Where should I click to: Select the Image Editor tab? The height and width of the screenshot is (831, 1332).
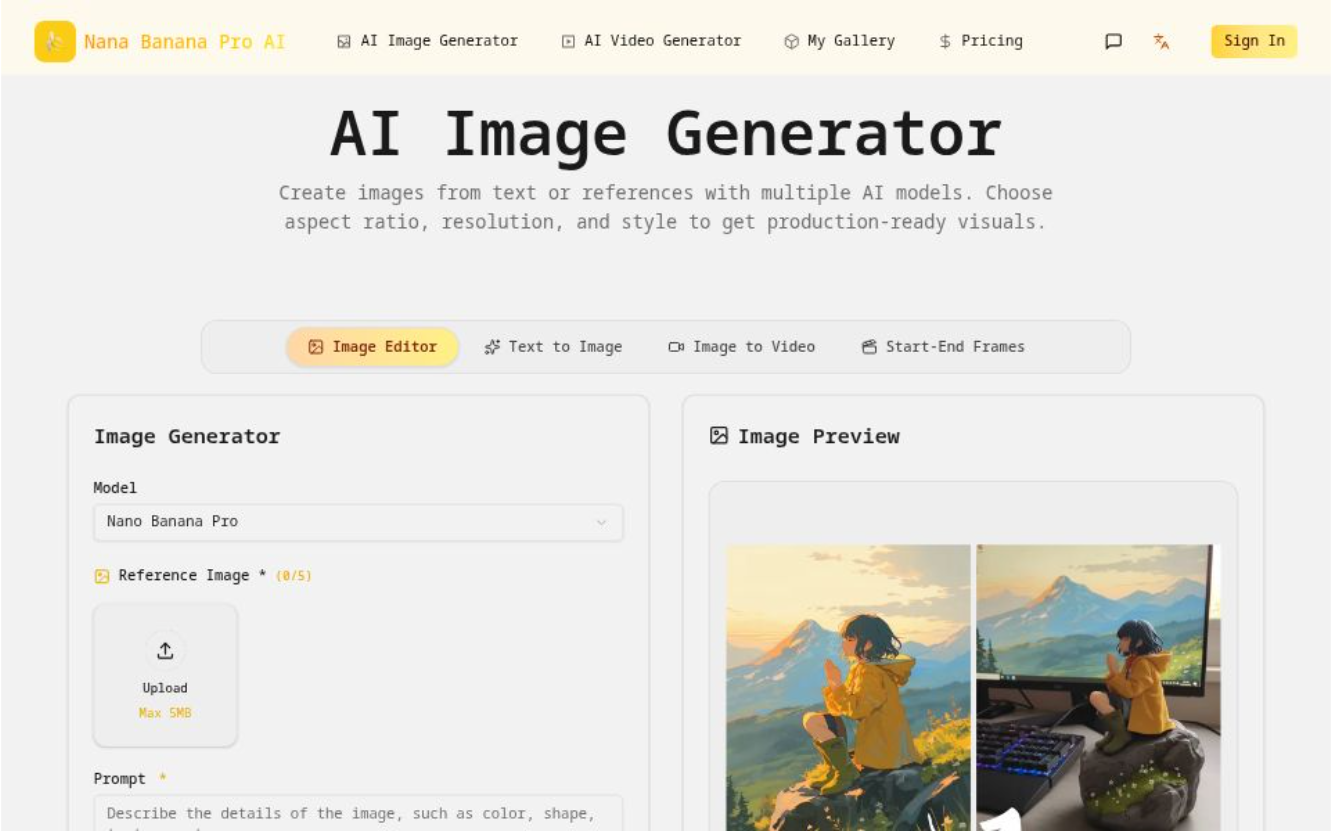(372, 347)
